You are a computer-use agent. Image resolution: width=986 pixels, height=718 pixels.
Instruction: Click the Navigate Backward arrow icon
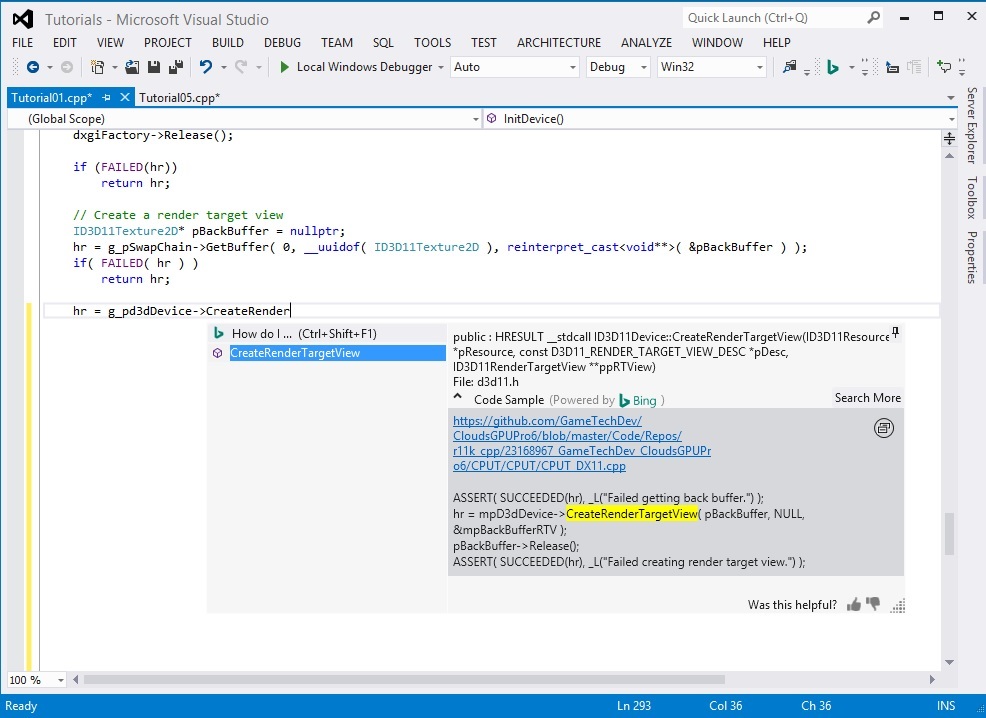pyautogui.click(x=32, y=67)
